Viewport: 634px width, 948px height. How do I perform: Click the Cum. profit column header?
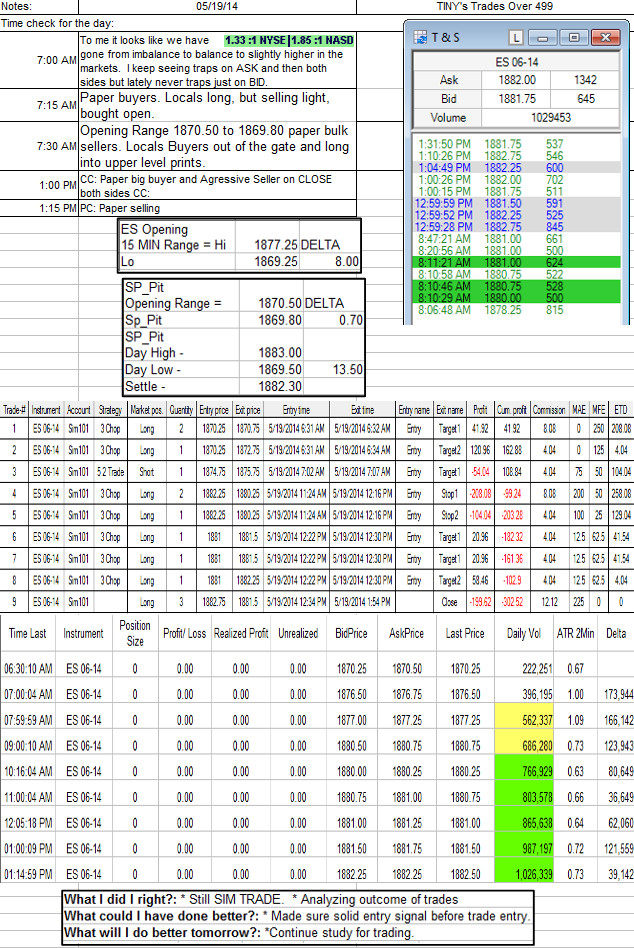click(512, 410)
